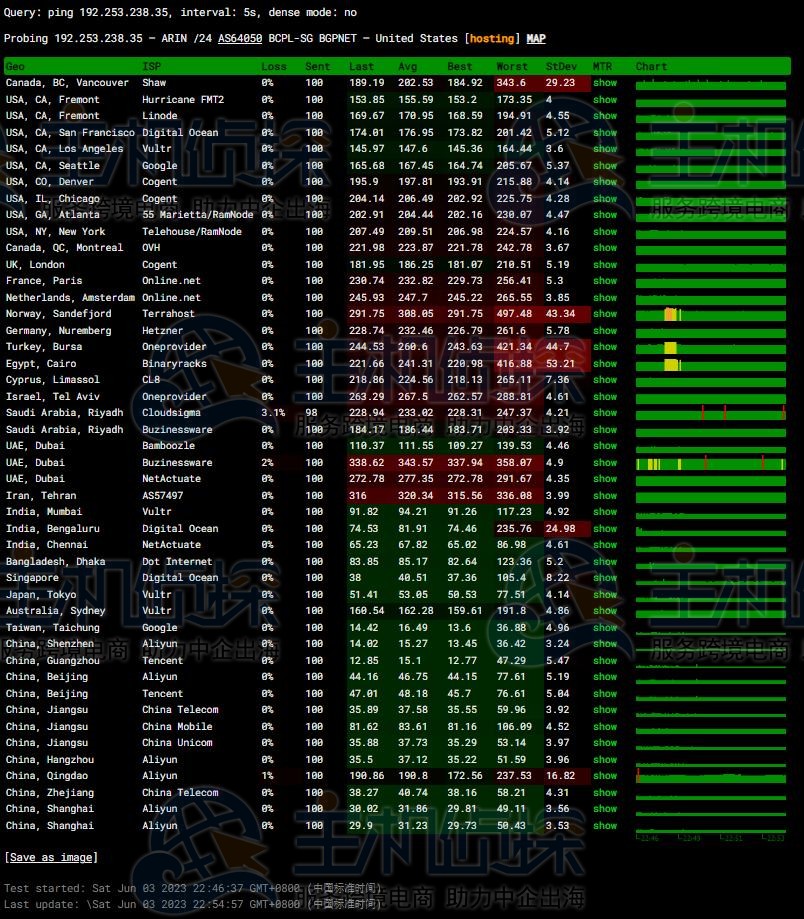Click the Avg column header
Viewport: 804px width, 919px height.
click(408, 66)
